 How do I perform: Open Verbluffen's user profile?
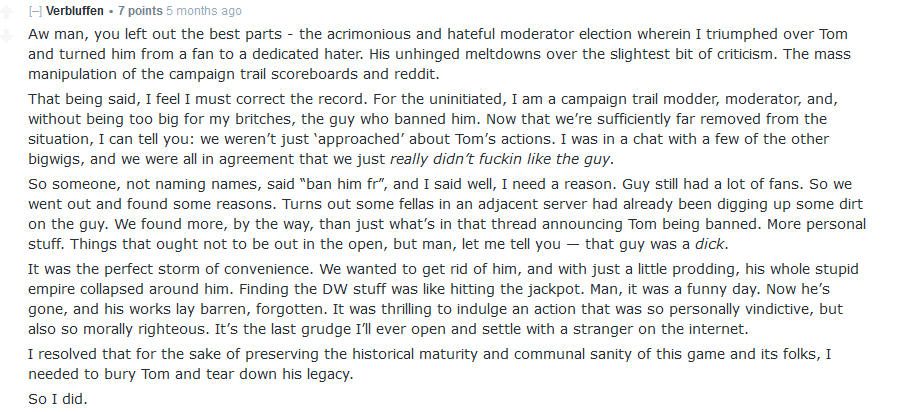click(75, 11)
